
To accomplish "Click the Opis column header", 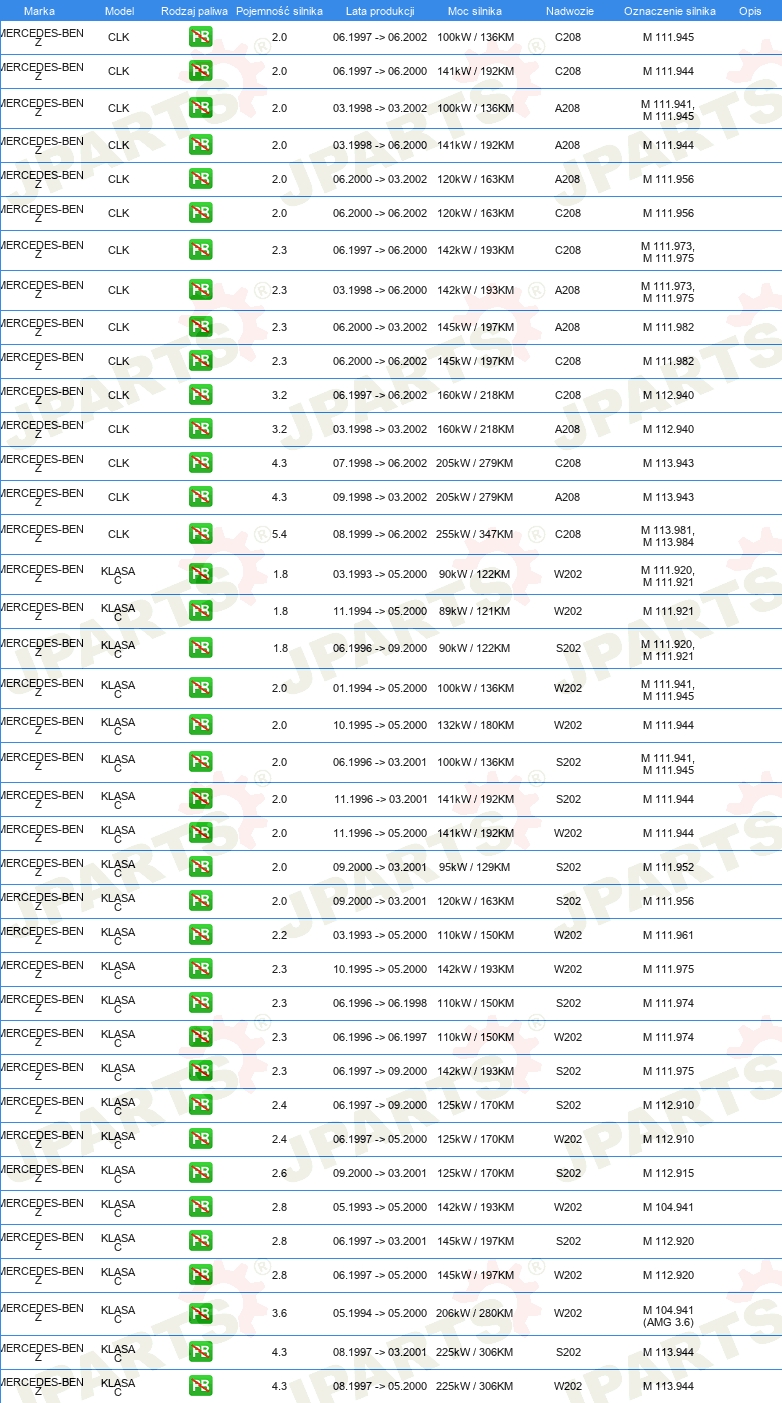I will coord(749,11).
